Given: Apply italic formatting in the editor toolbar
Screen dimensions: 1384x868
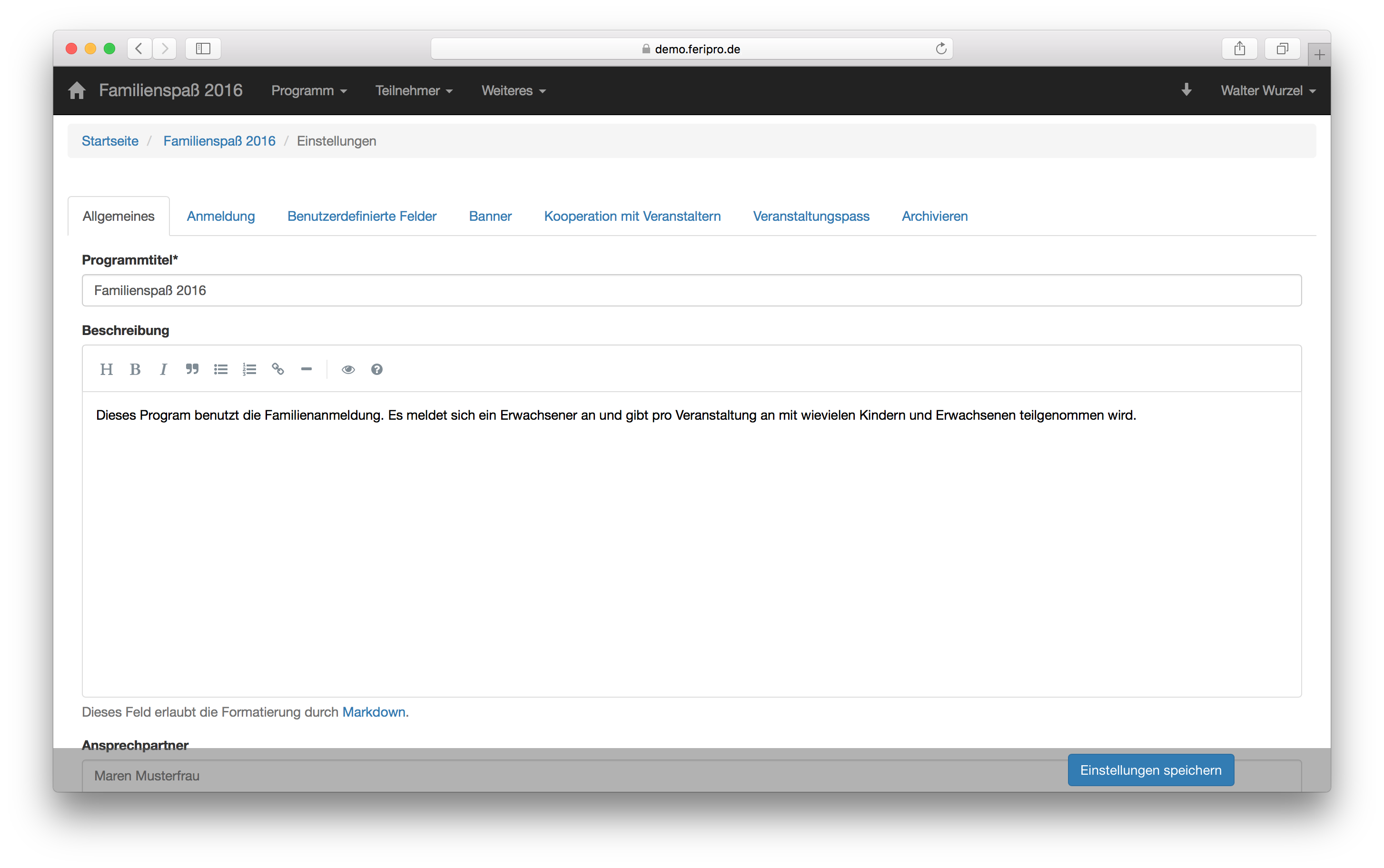Looking at the screenshot, I should (164, 369).
